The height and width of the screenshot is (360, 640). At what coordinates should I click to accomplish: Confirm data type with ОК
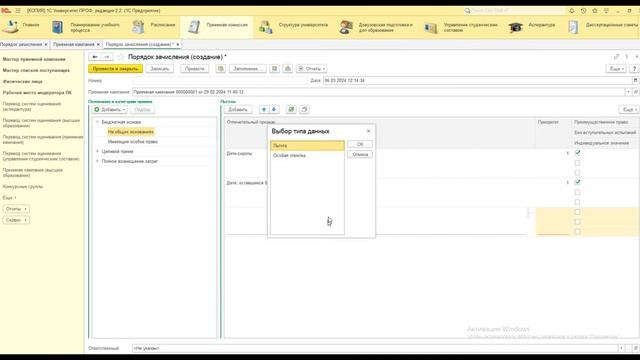pos(360,144)
